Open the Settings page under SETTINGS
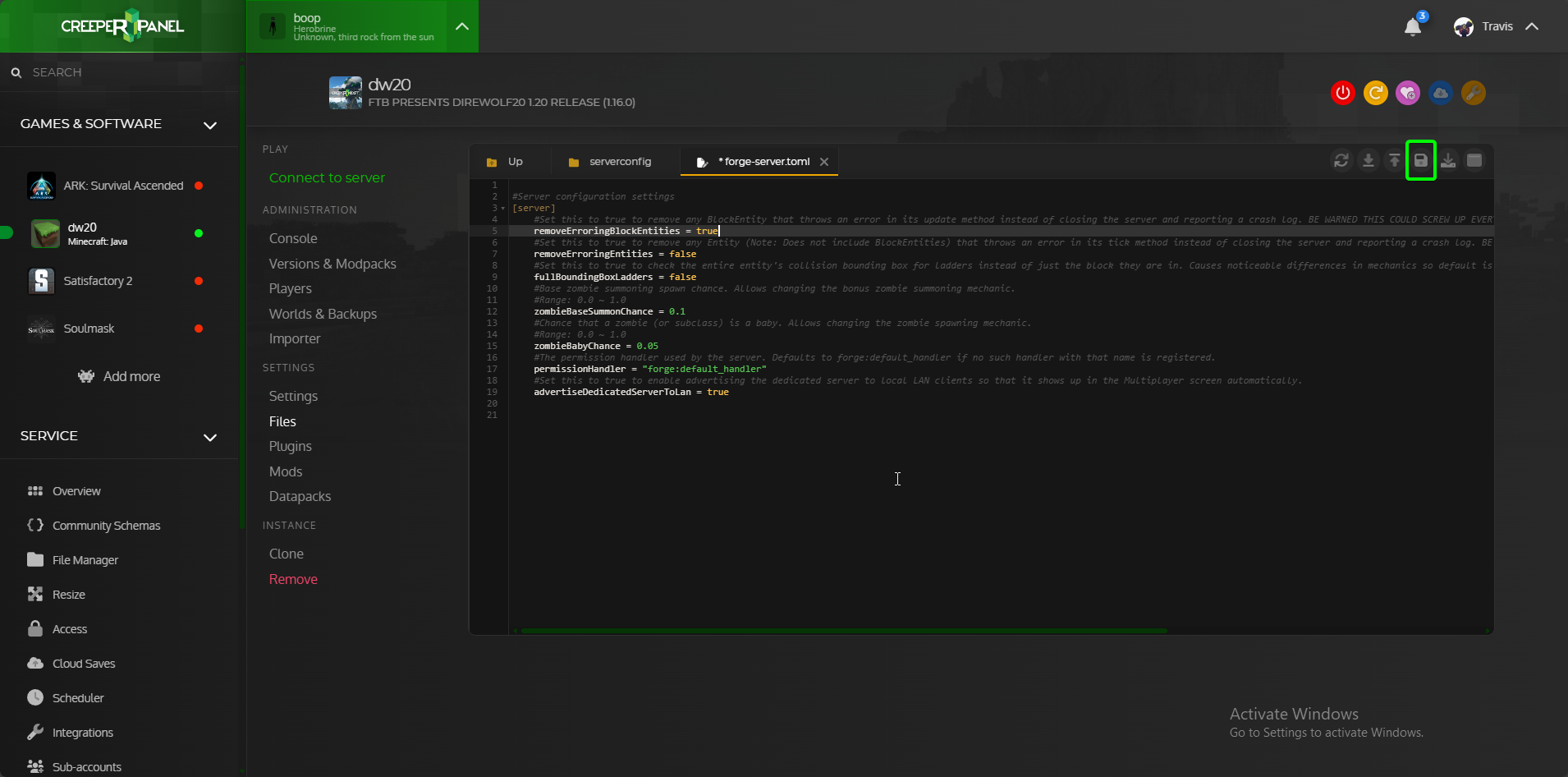The image size is (1568, 777). point(293,396)
